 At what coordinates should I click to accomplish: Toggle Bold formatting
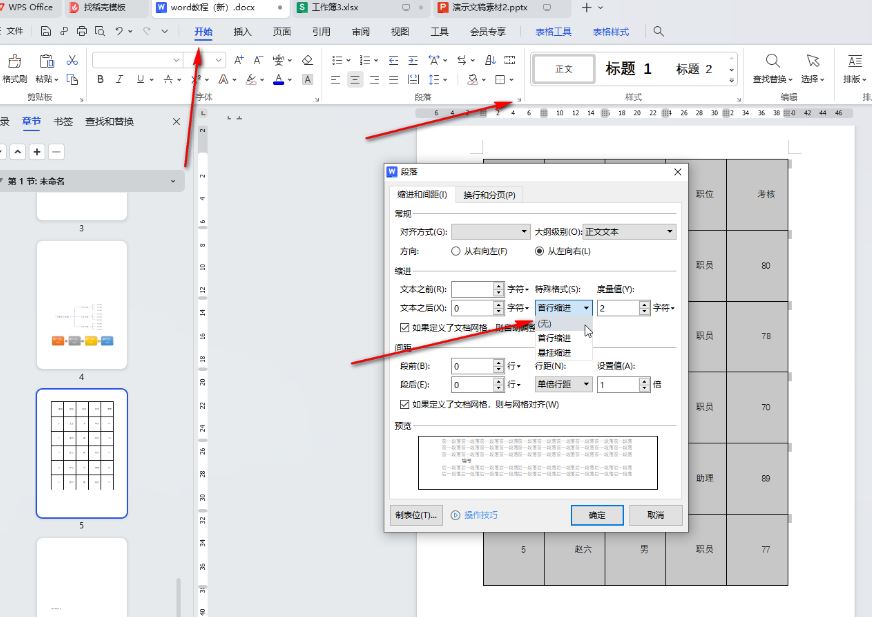(x=100, y=80)
